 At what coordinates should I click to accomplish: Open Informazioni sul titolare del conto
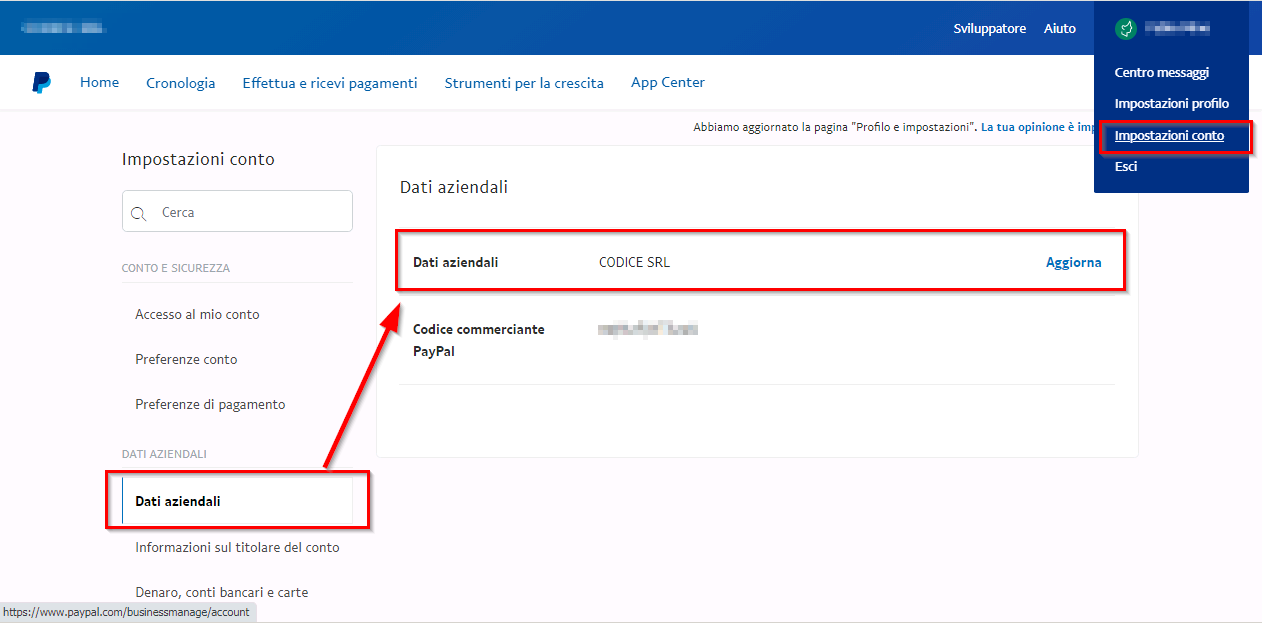pos(237,548)
